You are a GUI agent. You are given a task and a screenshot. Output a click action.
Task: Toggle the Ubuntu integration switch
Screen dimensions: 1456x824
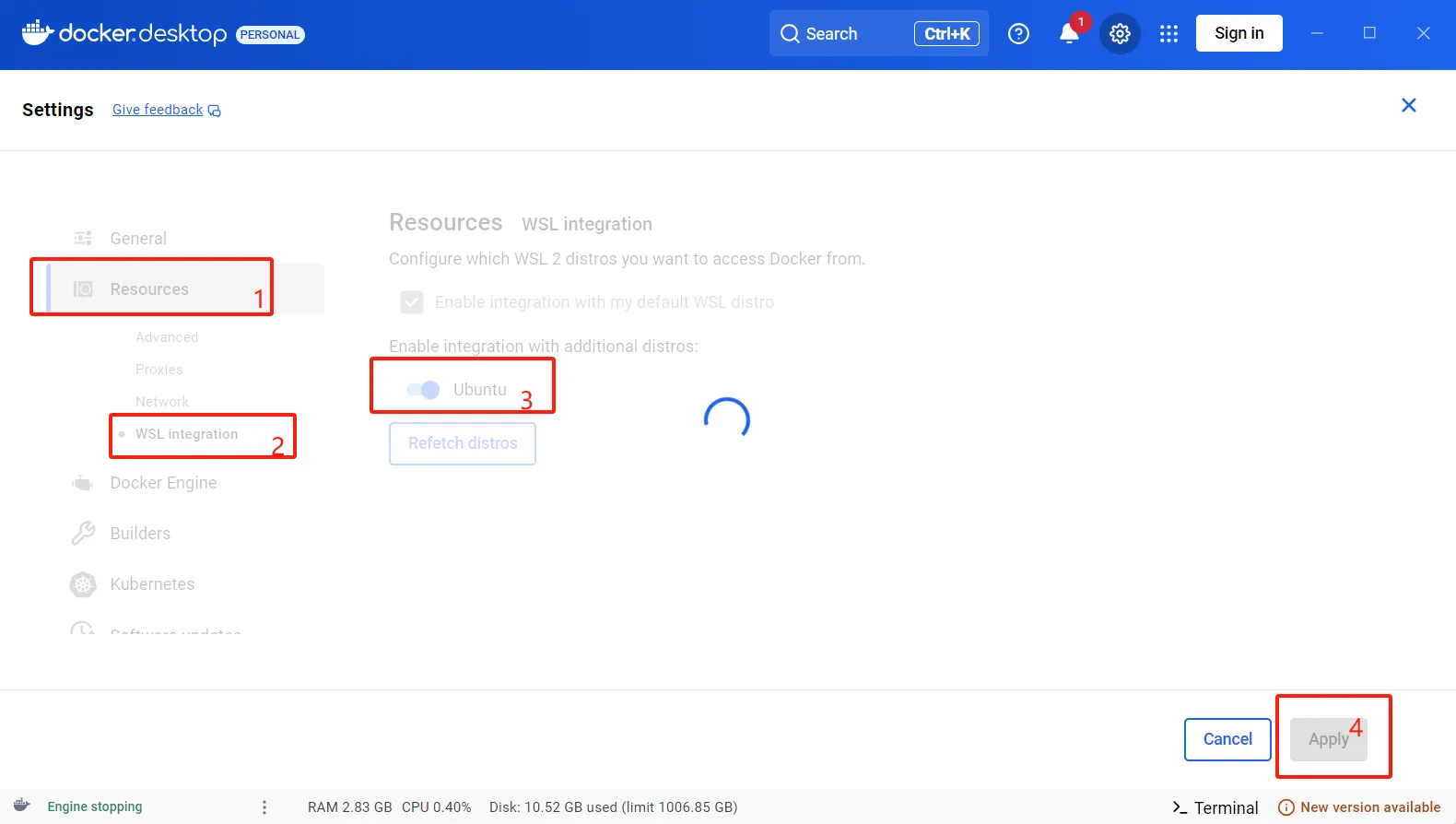click(x=423, y=390)
